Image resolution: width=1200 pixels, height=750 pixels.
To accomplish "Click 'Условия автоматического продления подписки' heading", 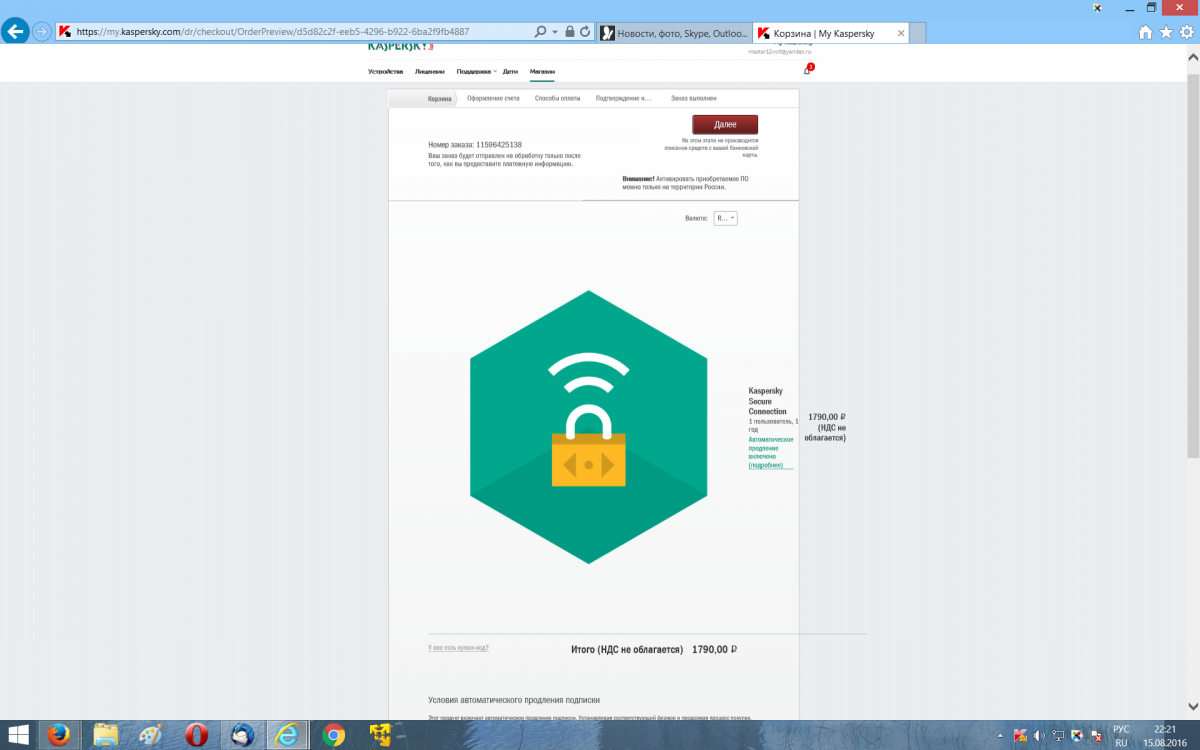I will point(514,700).
